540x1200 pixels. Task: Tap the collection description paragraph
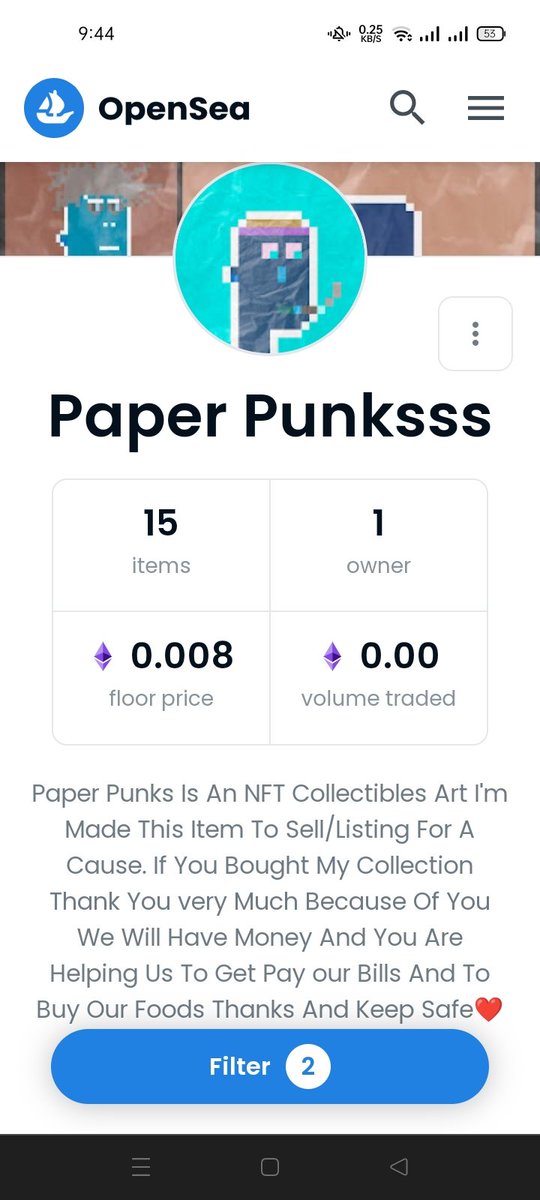[270, 901]
